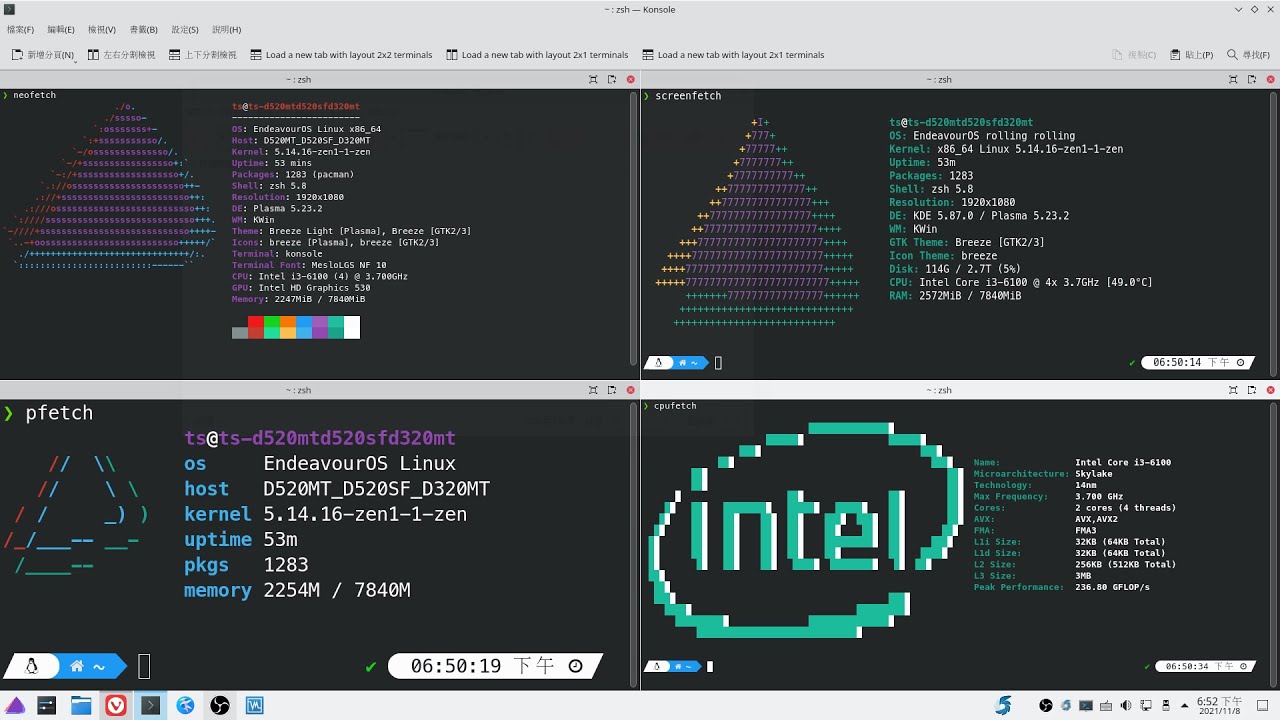This screenshot has height=720, width=1280.
Task: Click '236.80 GFLOP/s' peak performance value
Action: pyautogui.click(x=1112, y=587)
